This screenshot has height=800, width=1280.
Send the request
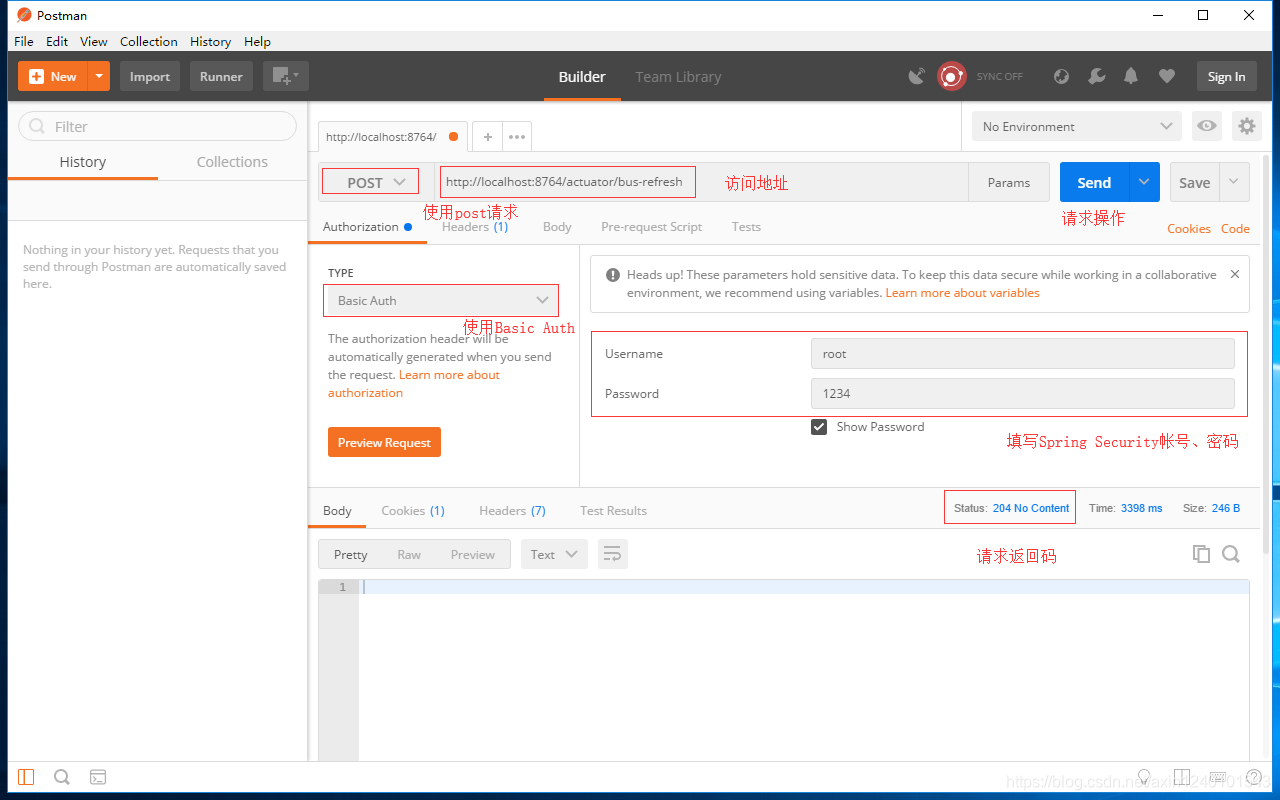pos(1094,182)
